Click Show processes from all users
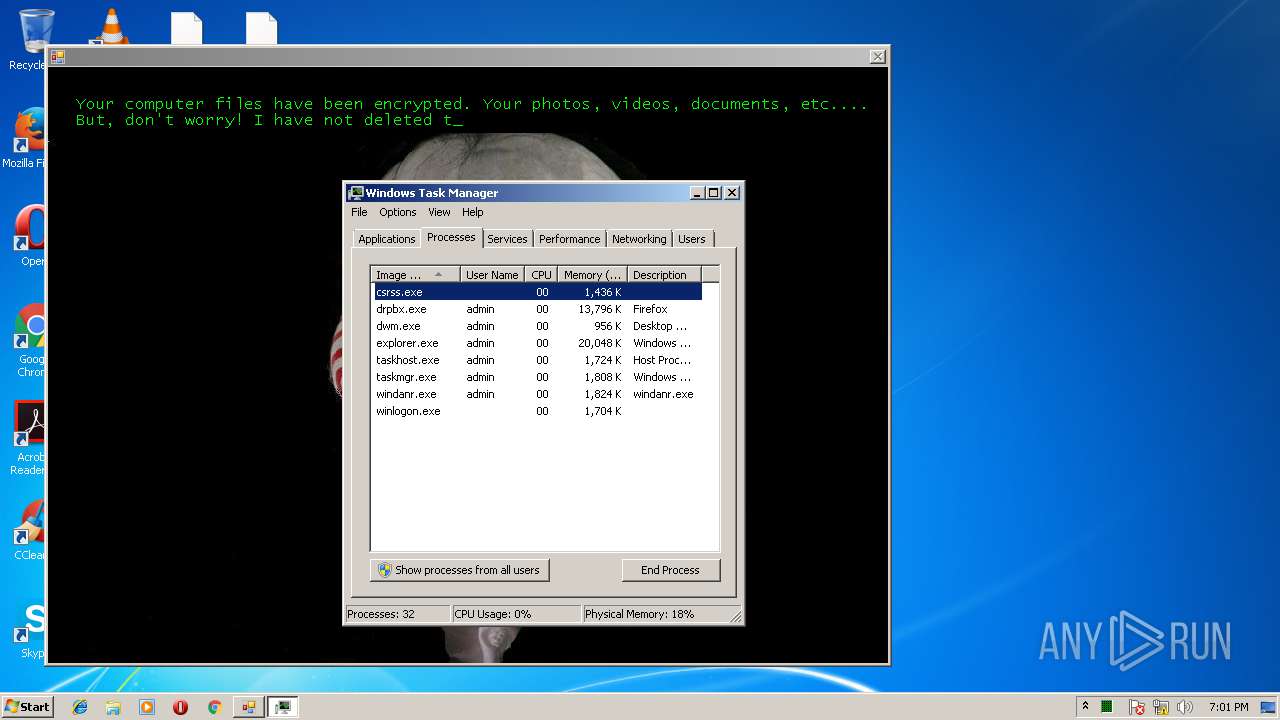 (459, 570)
